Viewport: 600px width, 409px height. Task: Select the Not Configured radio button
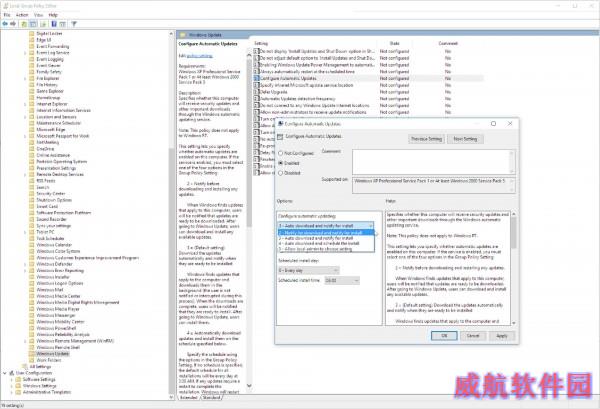coord(280,153)
